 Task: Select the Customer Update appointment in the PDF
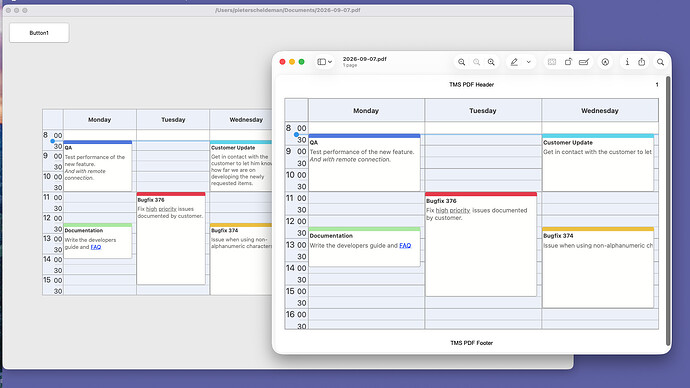click(x=598, y=163)
